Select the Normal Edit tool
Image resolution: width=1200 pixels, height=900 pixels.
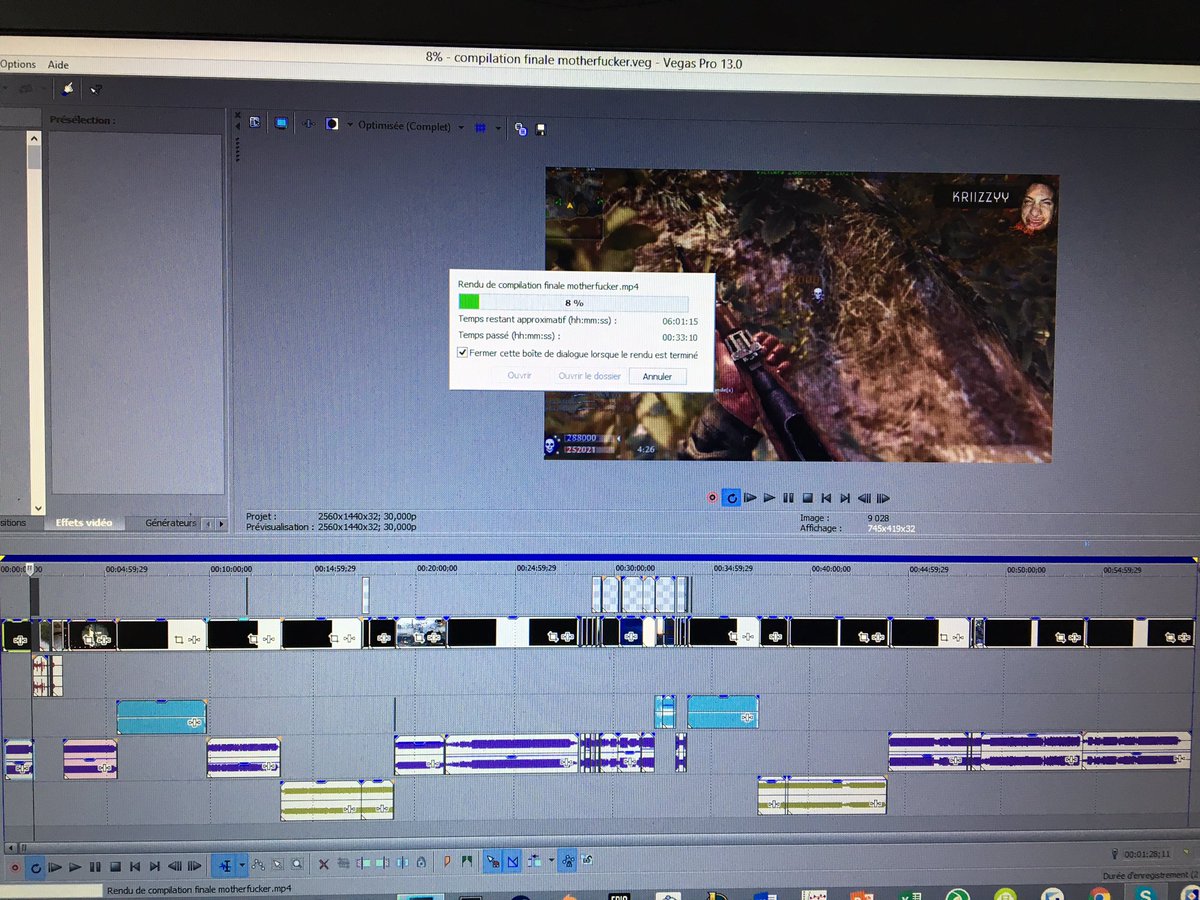[224, 866]
